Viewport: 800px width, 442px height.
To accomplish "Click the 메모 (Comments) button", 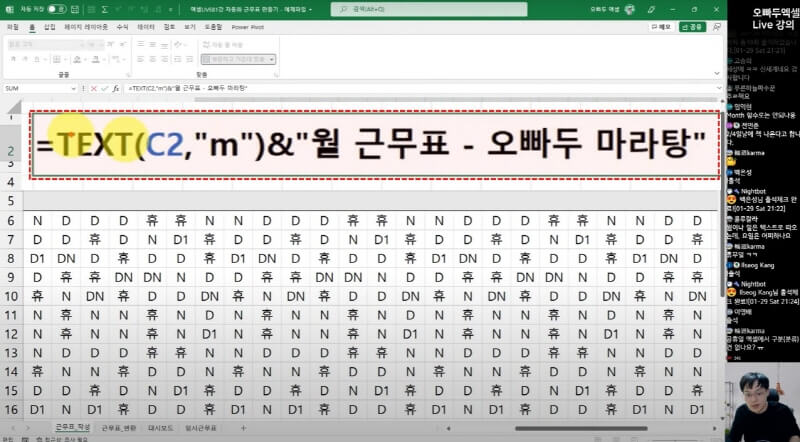I will pos(661,27).
